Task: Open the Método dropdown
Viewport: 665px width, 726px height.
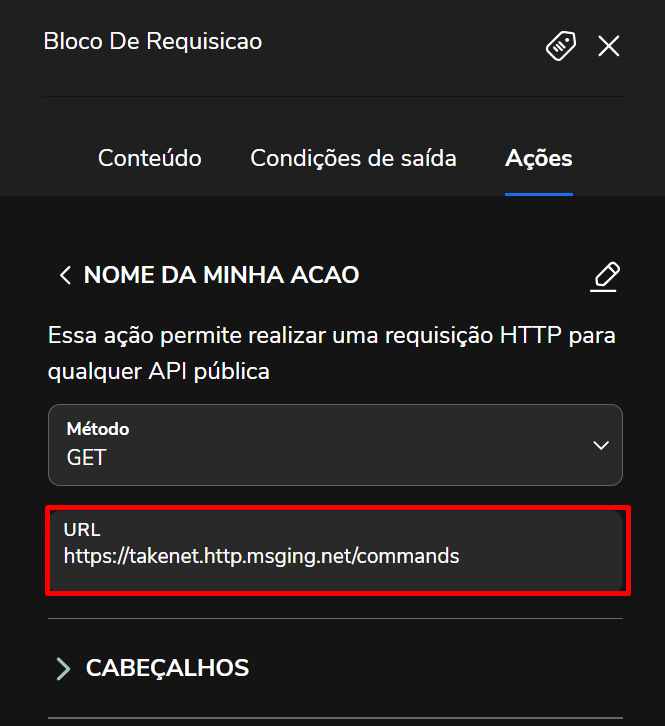Action: point(335,444)
